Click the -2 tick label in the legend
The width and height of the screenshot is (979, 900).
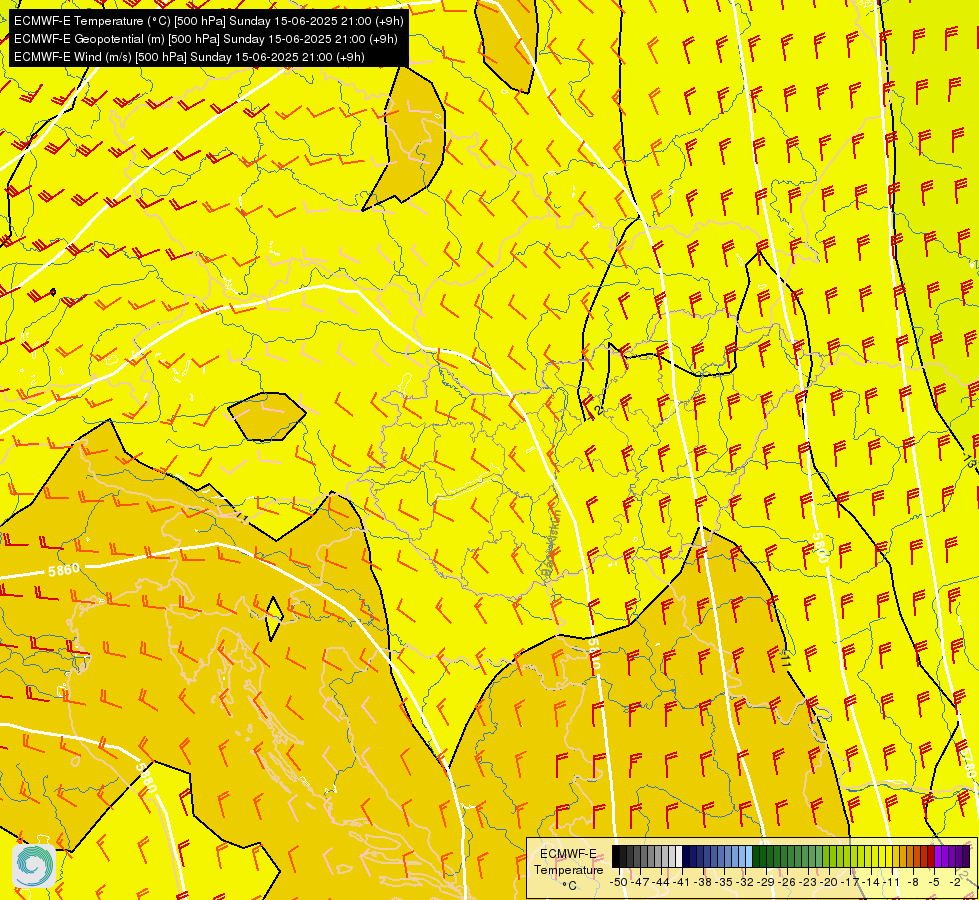pyautogui.click(x=955, y=882)
